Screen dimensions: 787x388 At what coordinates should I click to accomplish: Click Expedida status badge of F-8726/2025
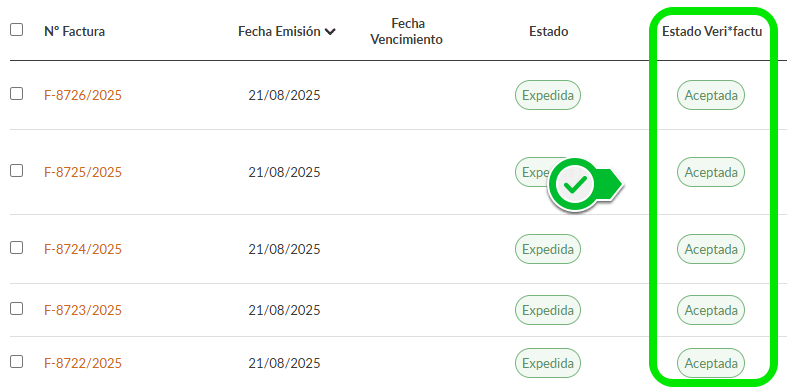click(x=548, y=95)
